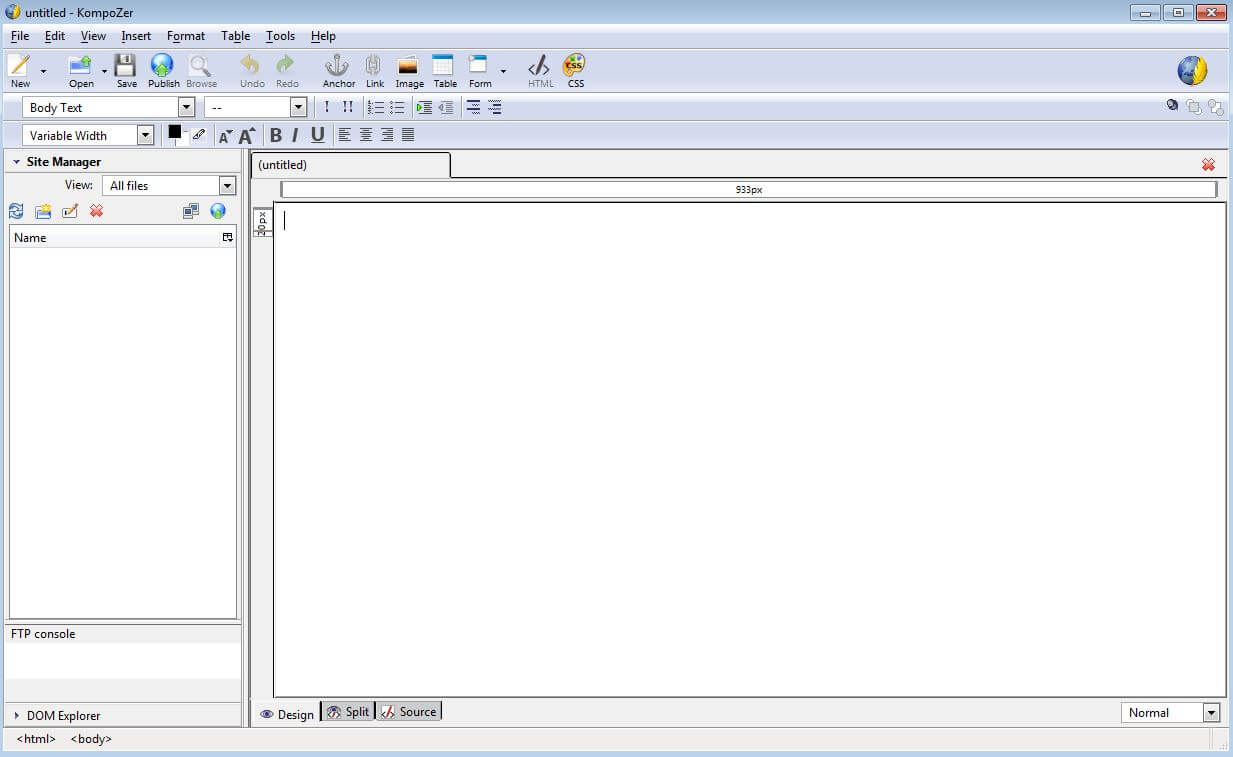
Task: Open the View menu
Action: (x=93, y=36)
